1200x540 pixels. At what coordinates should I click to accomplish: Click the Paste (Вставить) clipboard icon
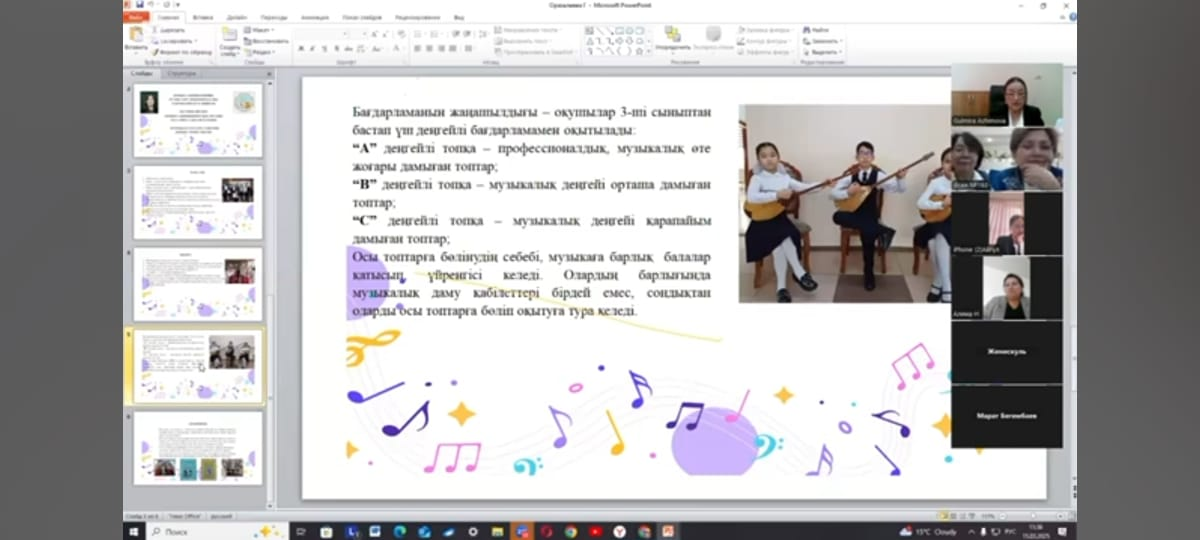pyautogui.click(x=136, y=37)
